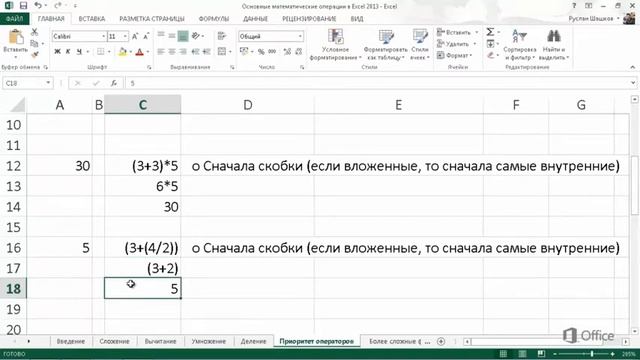Click AutoSum sigma icon
This screenshot has height=360, width=640.
coord(490,32)
